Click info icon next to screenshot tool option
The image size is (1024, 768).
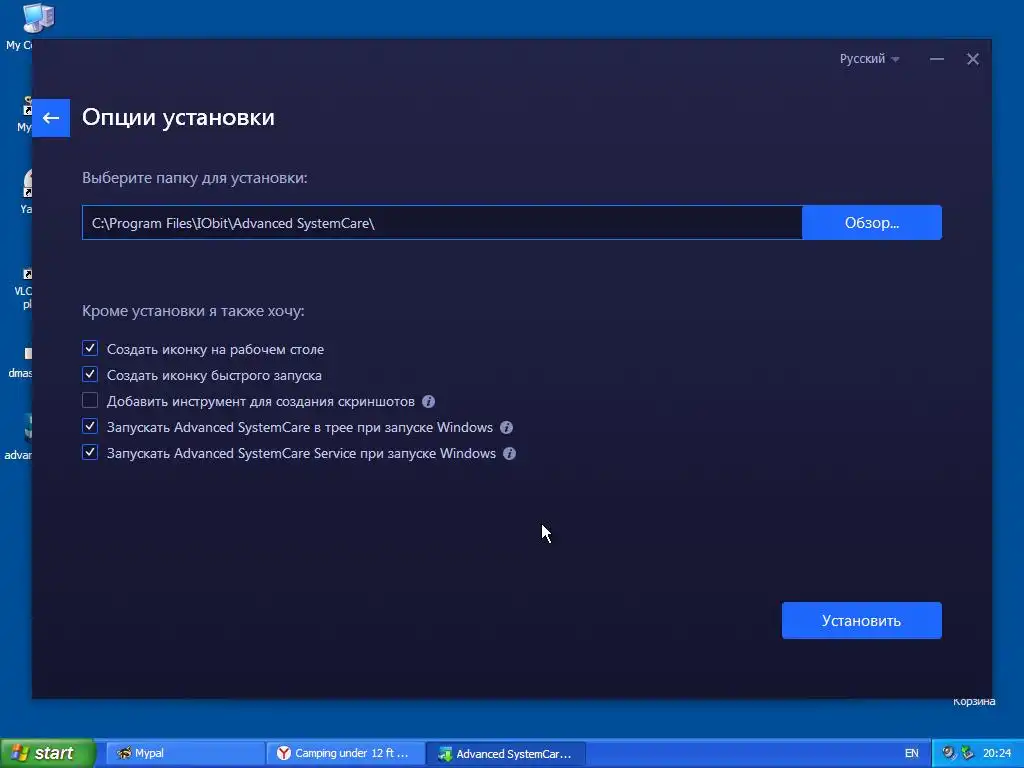tap(428, 402)
